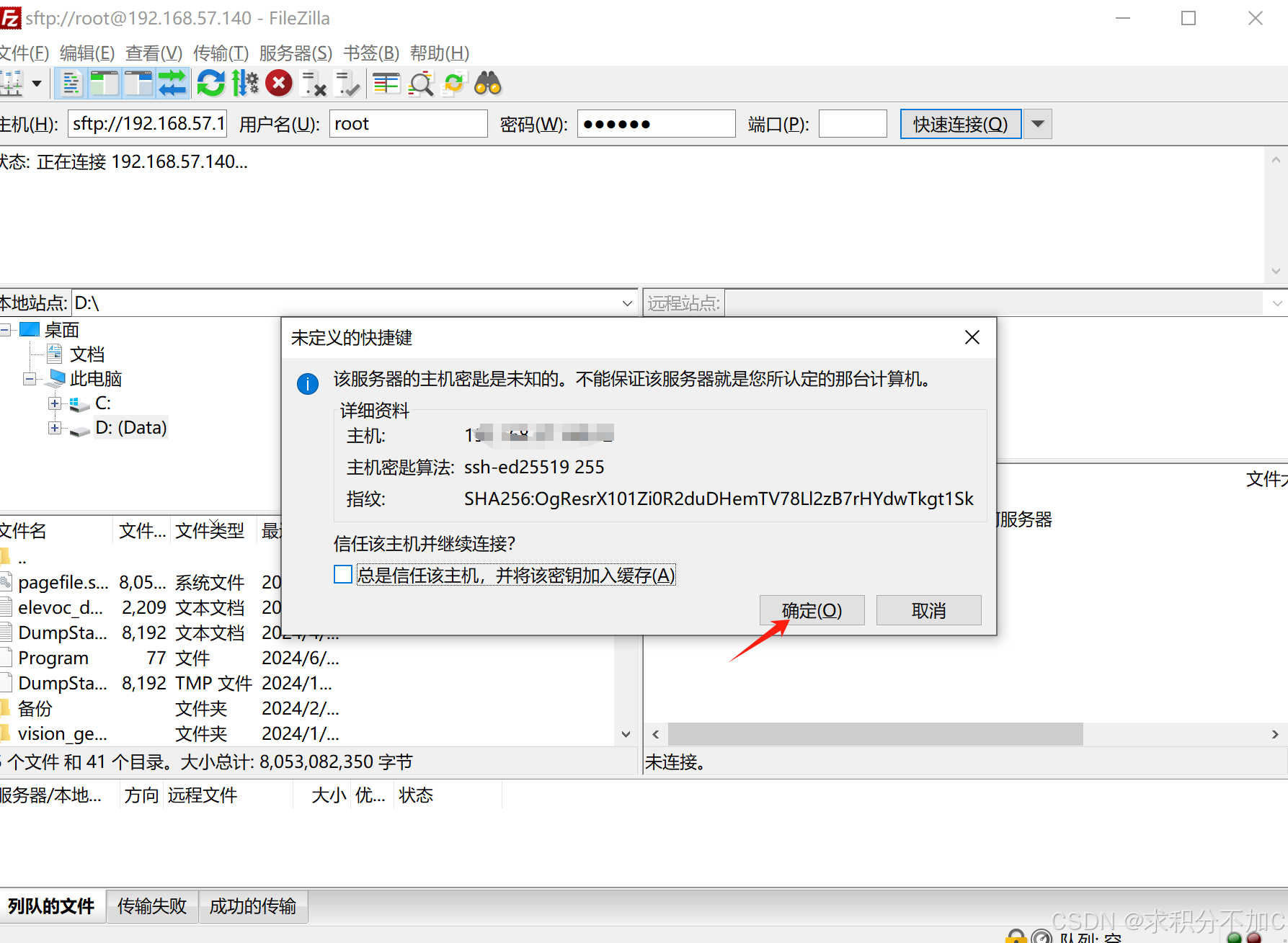
Task: Click the blue info icon in dialog
Action: tap(308, 384)
